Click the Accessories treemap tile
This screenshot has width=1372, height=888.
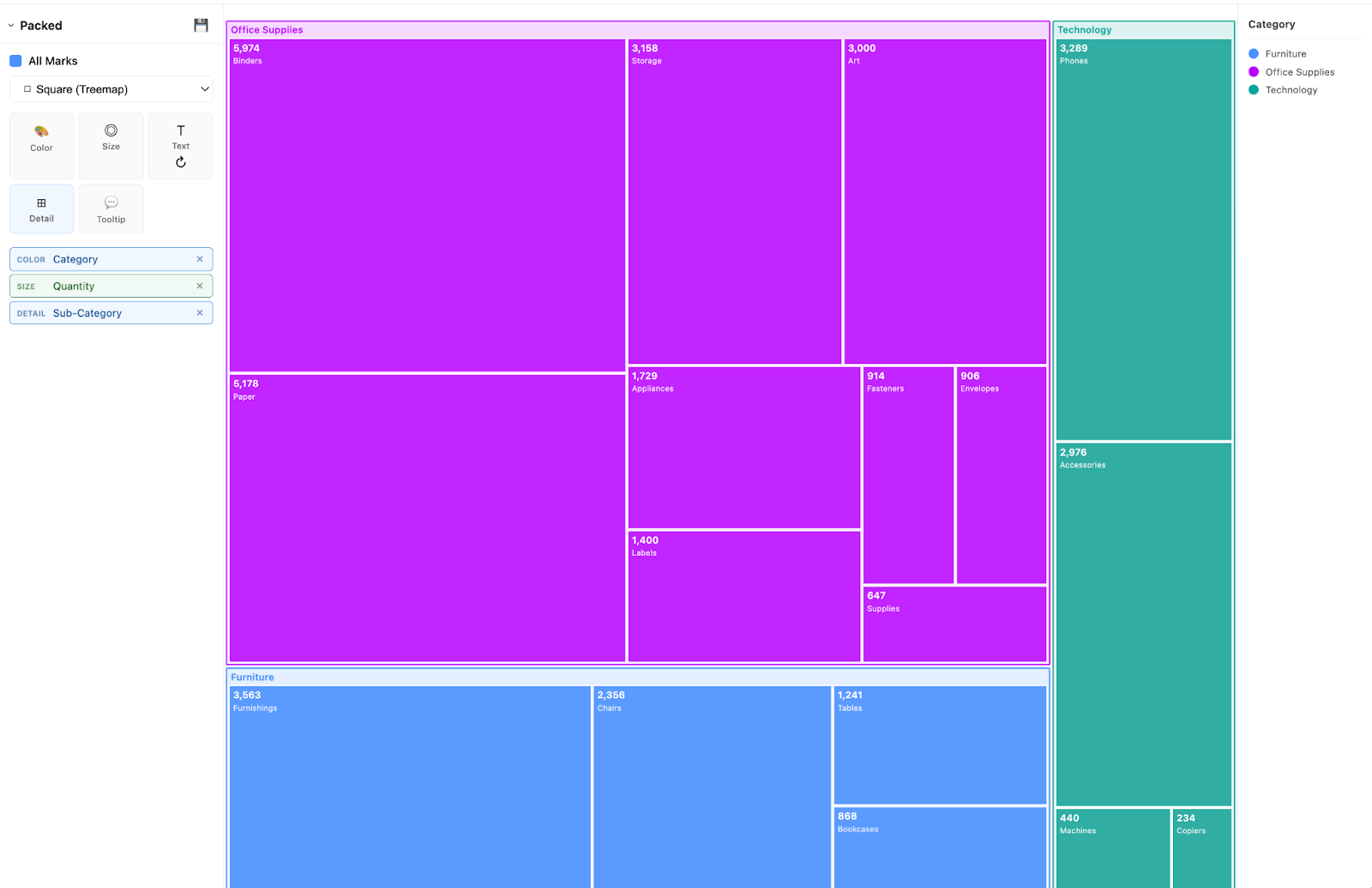[1144, 625]
